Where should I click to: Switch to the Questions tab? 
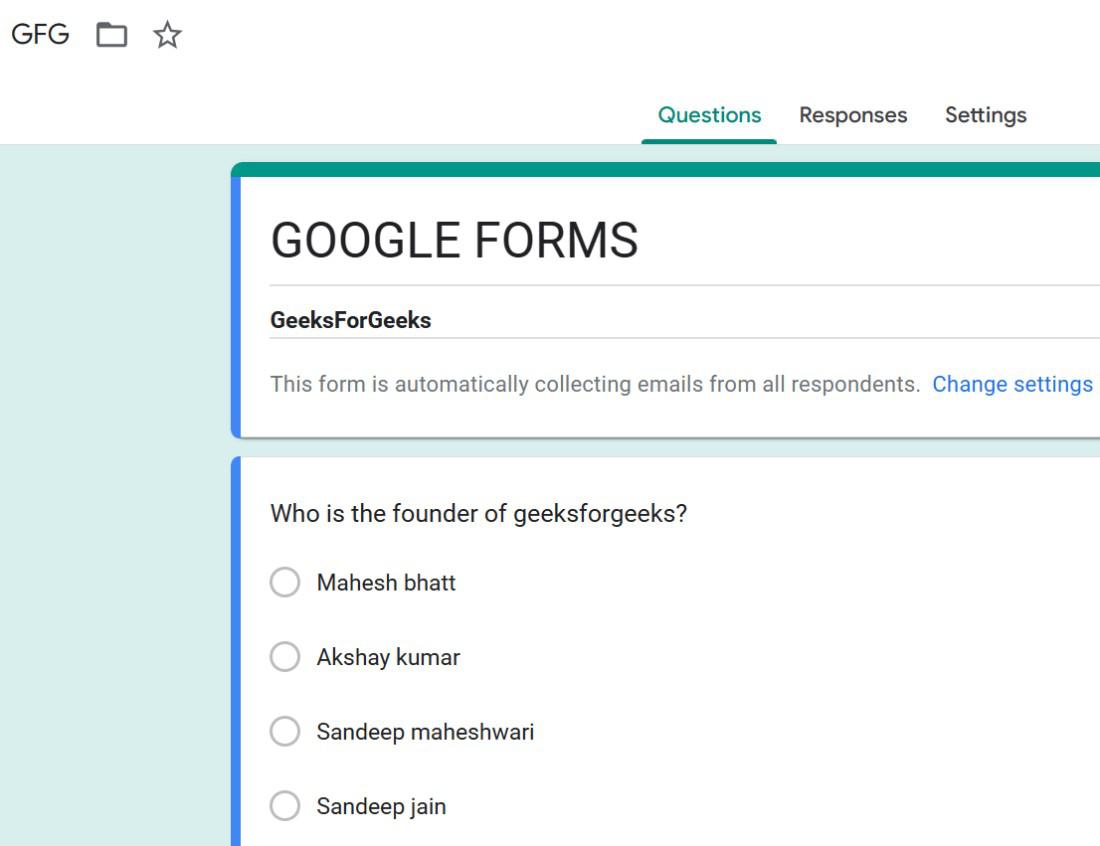click(x=709, y=115)
